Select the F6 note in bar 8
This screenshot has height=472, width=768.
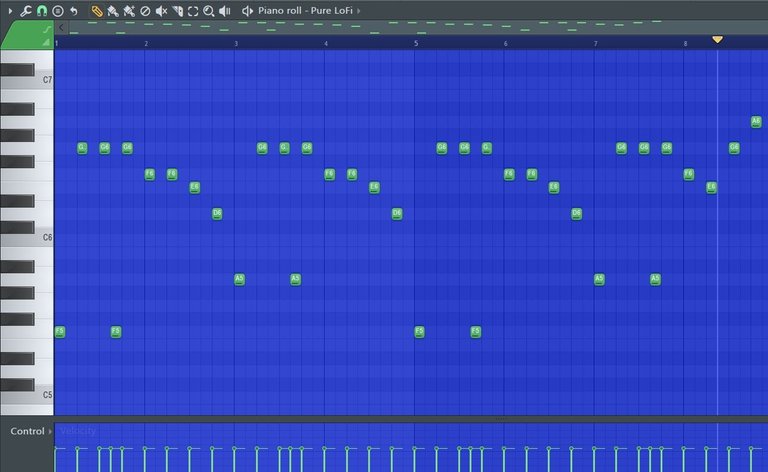coord(689,174)
